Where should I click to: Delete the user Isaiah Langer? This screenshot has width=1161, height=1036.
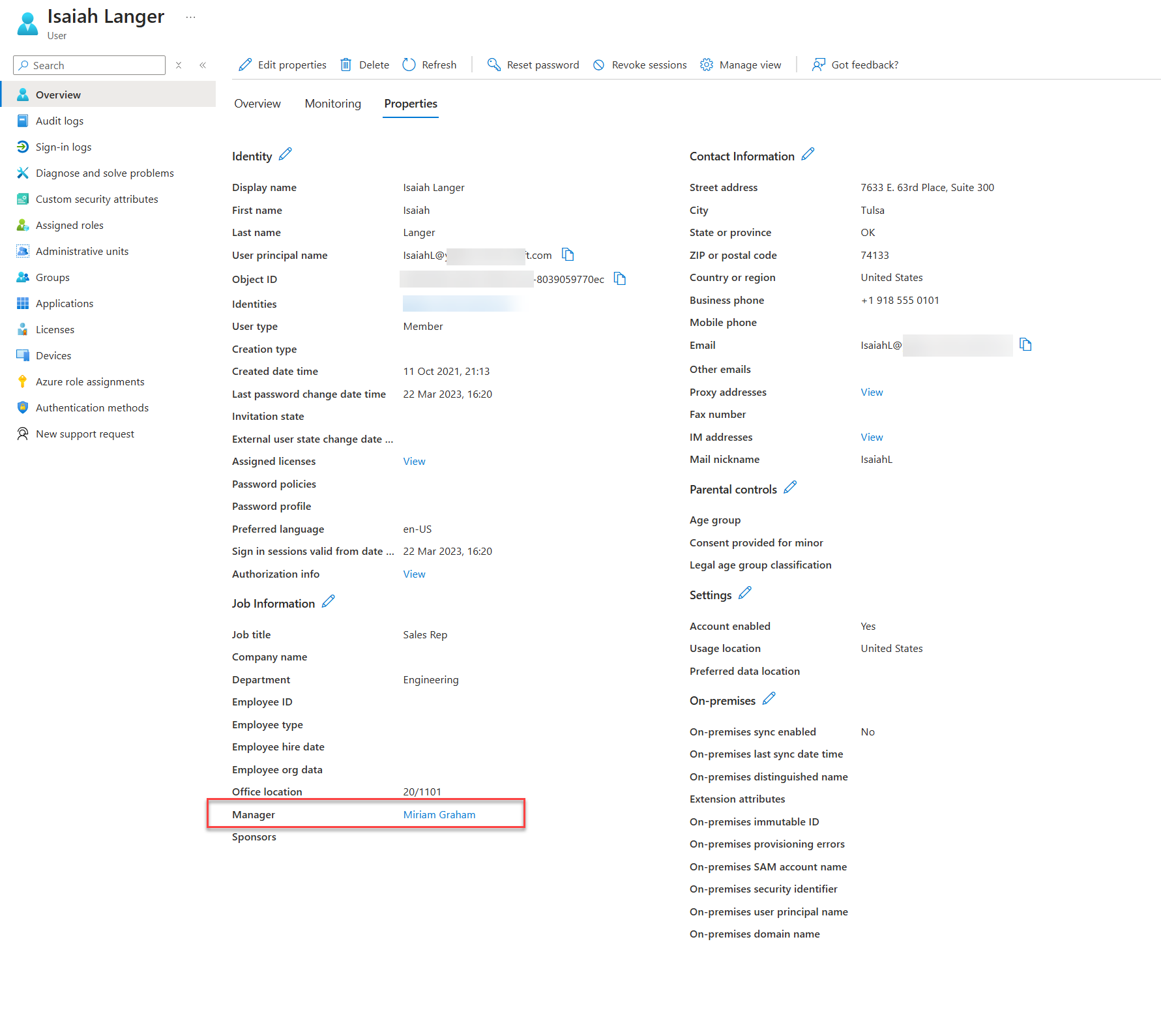(364, 65)
